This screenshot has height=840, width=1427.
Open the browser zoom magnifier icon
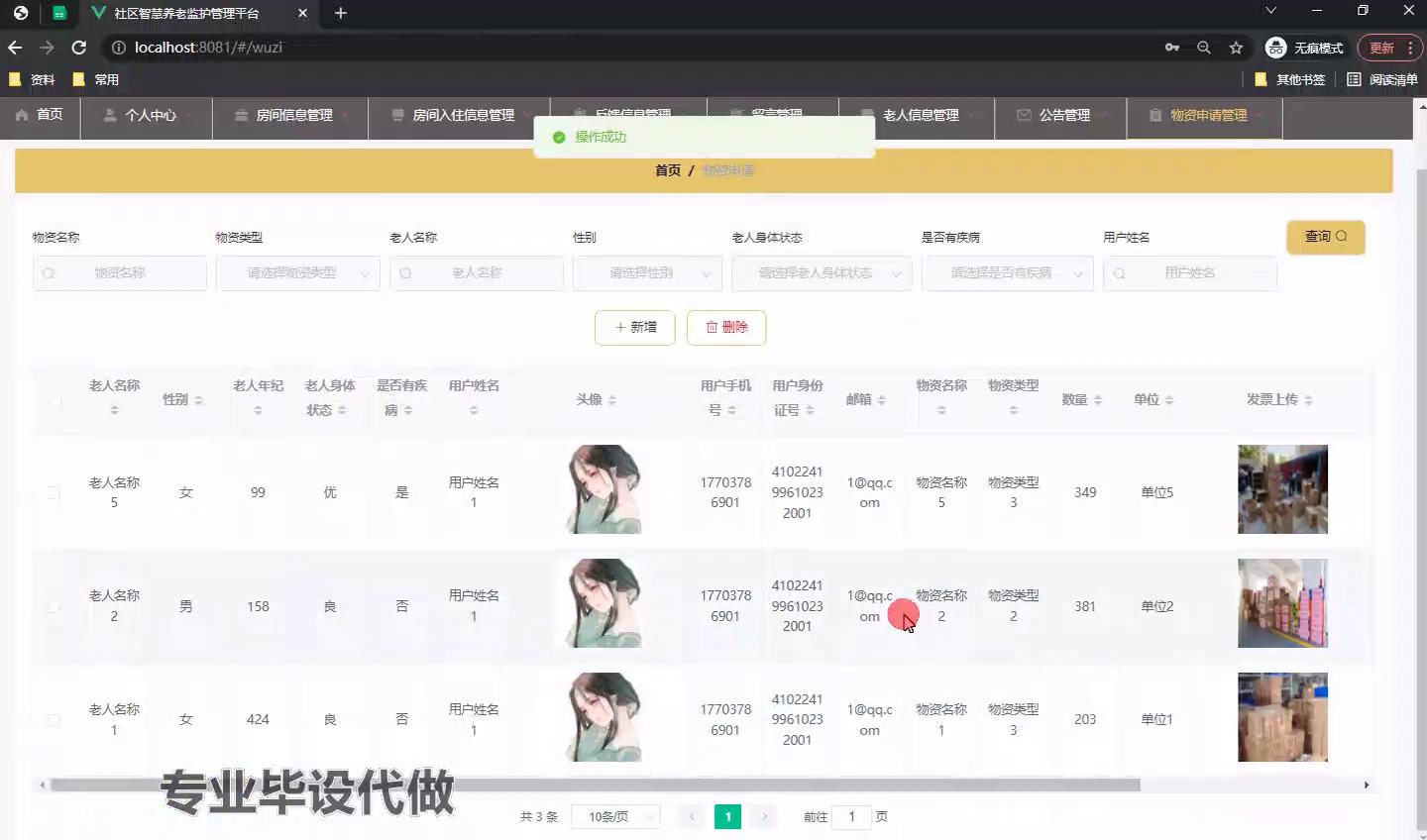coord(1203,48)
